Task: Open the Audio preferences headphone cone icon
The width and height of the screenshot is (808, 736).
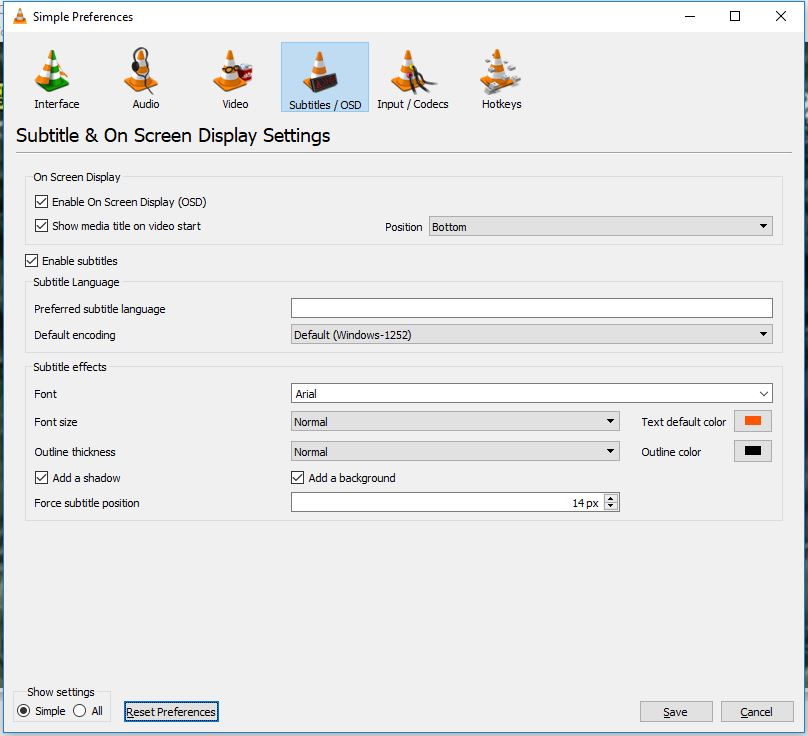Action: tap(141, 71)
